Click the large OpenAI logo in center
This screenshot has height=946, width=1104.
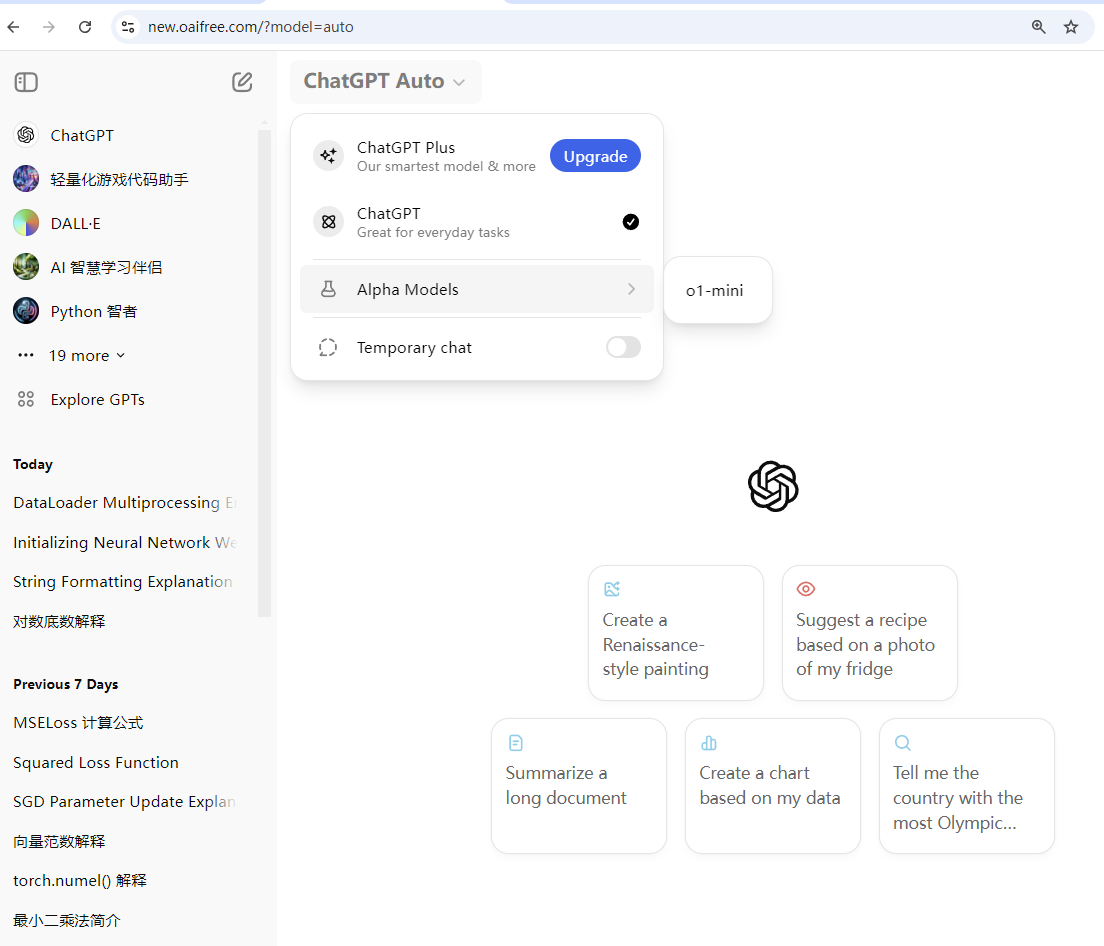(x=773, y=486)
